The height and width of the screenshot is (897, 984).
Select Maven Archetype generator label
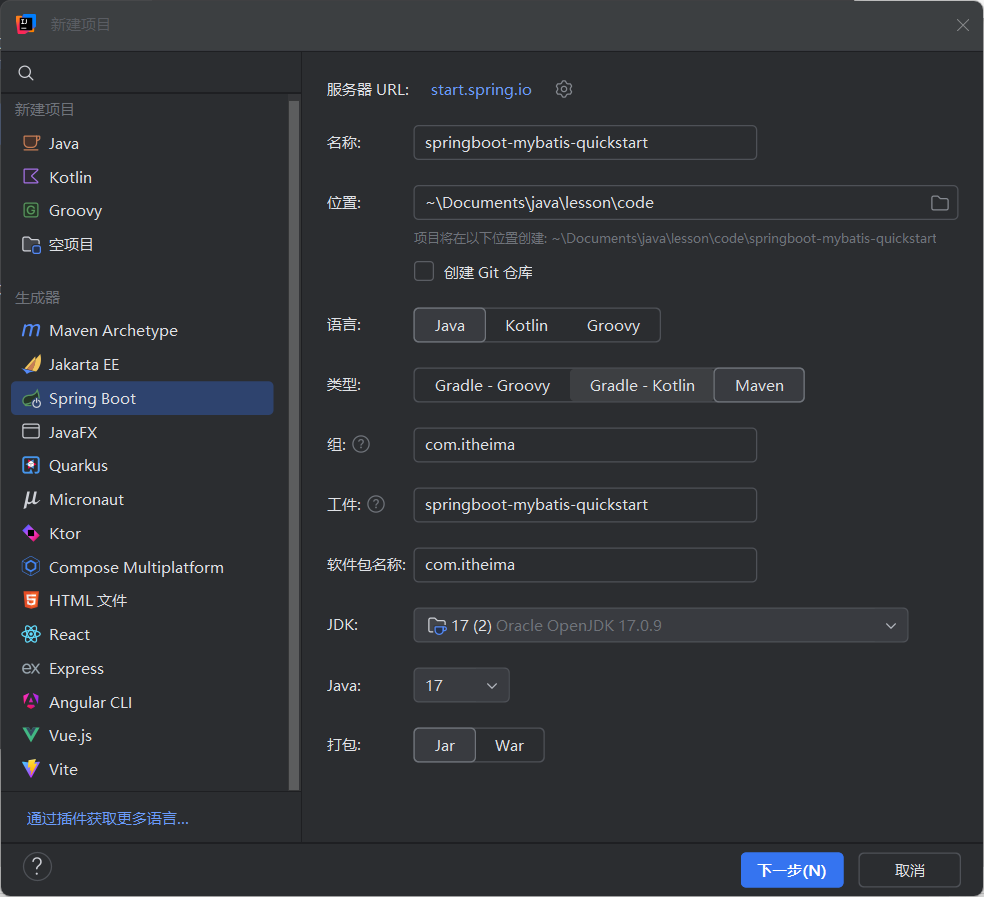[113, 330]
